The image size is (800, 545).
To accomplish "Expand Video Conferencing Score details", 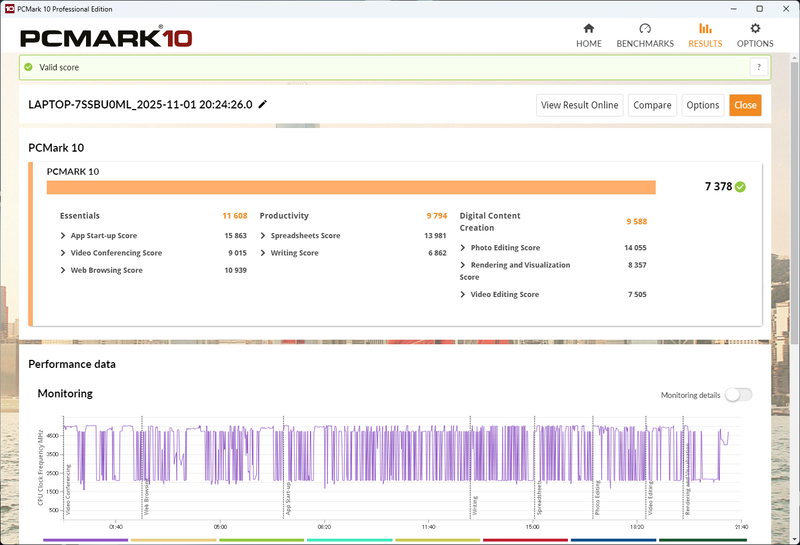I will (x=63, y=253).
